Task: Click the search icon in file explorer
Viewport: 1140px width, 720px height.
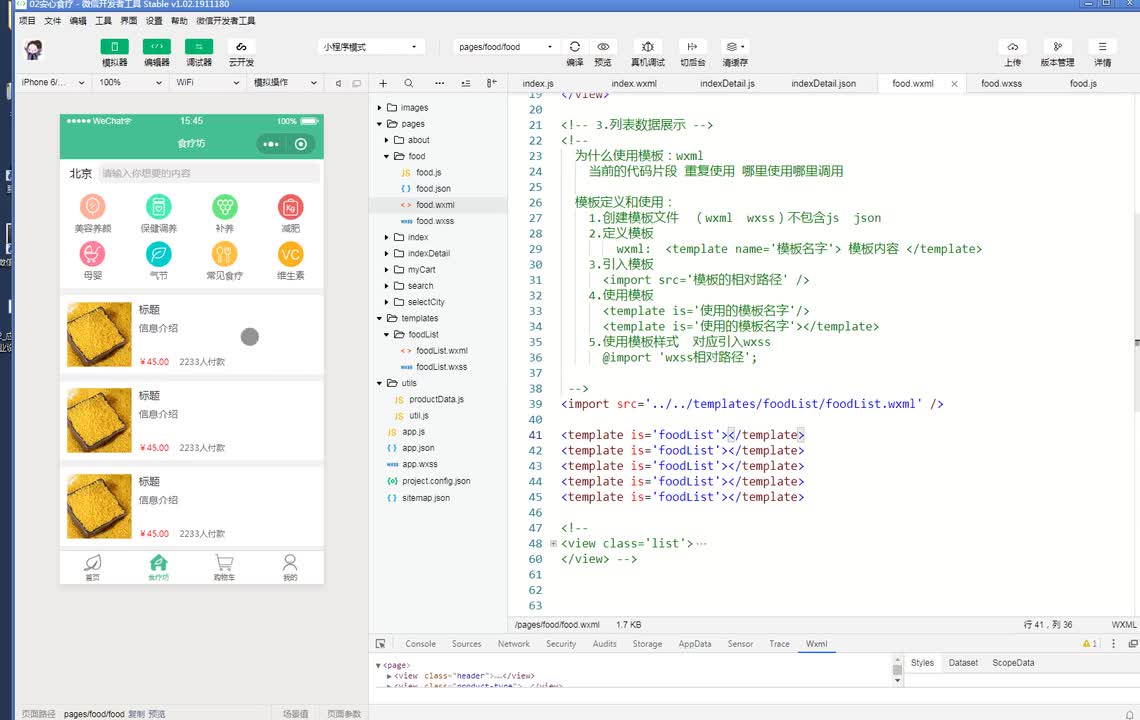Action: (x=408, y=84)
